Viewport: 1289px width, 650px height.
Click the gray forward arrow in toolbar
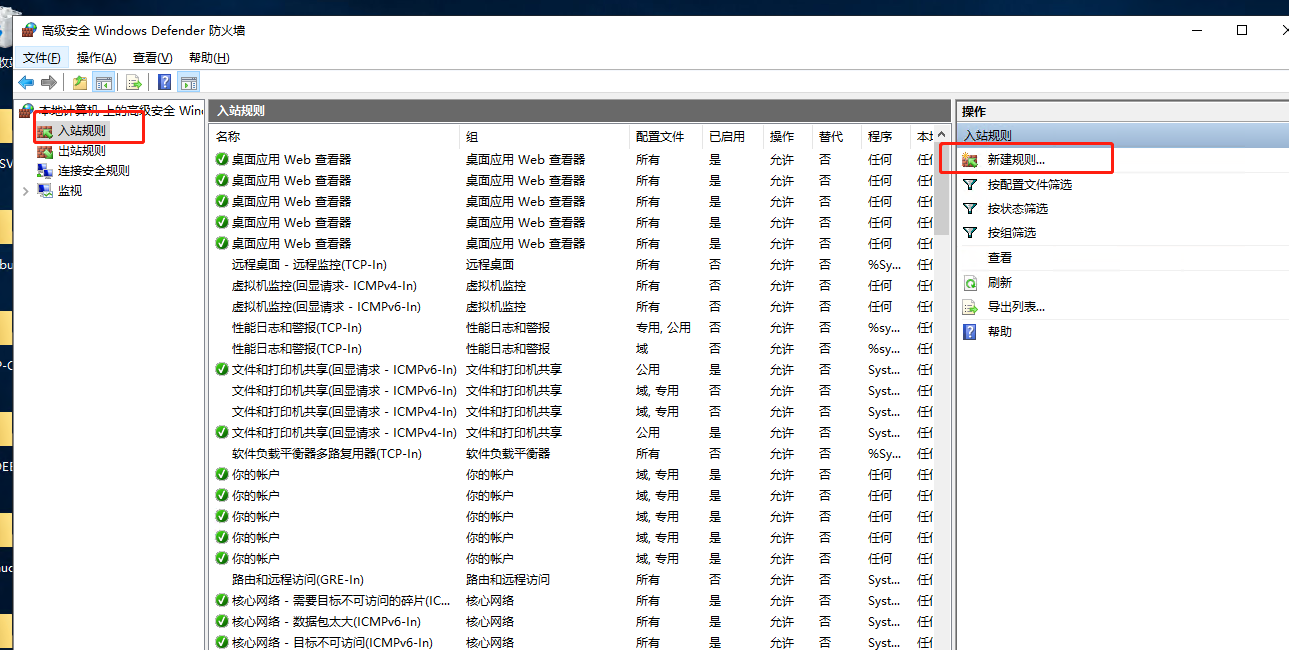pos(48,82)
